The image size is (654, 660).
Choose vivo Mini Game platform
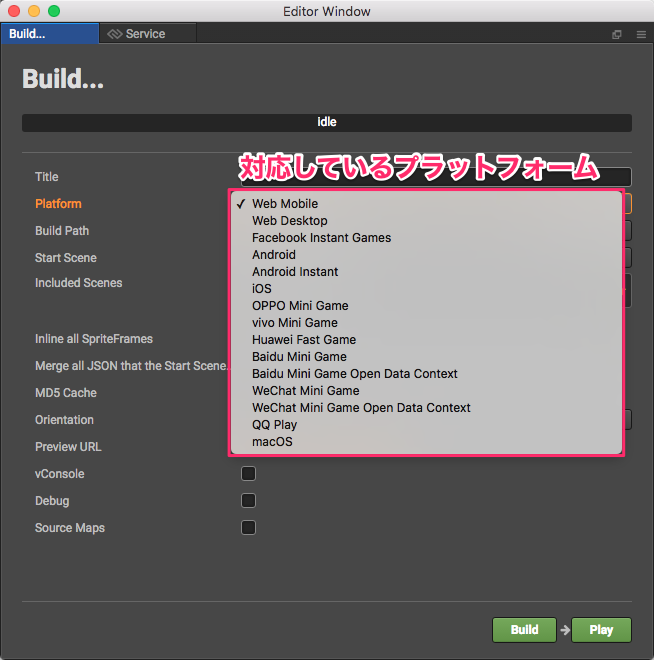pos(426,323)
